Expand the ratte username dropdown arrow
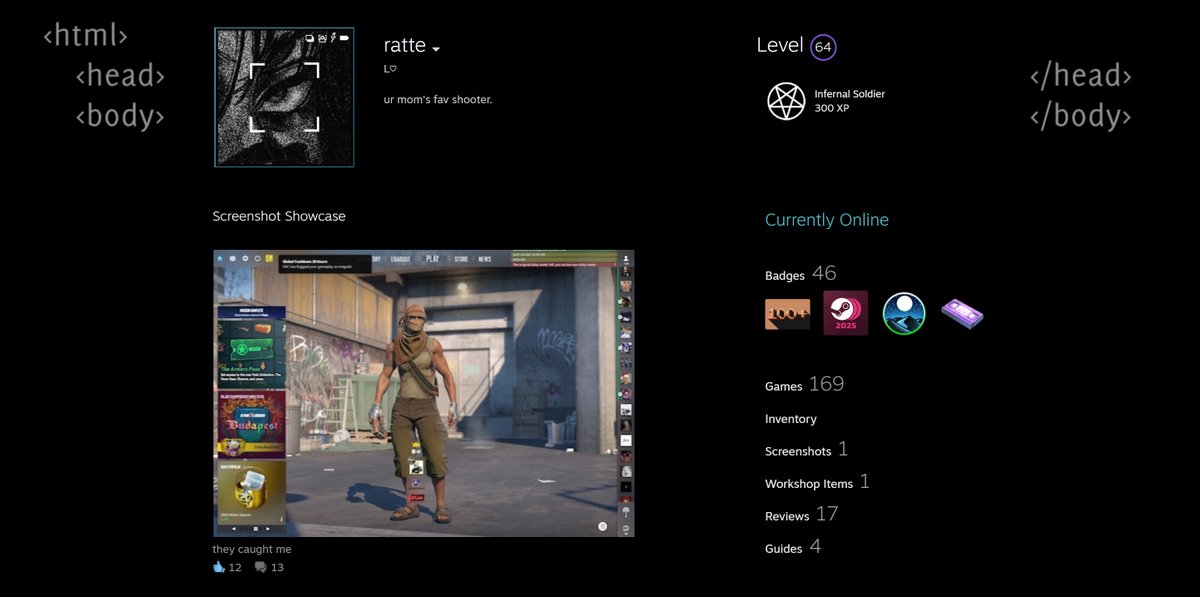This screenshot has width=1200, height=597. point(437,49)
